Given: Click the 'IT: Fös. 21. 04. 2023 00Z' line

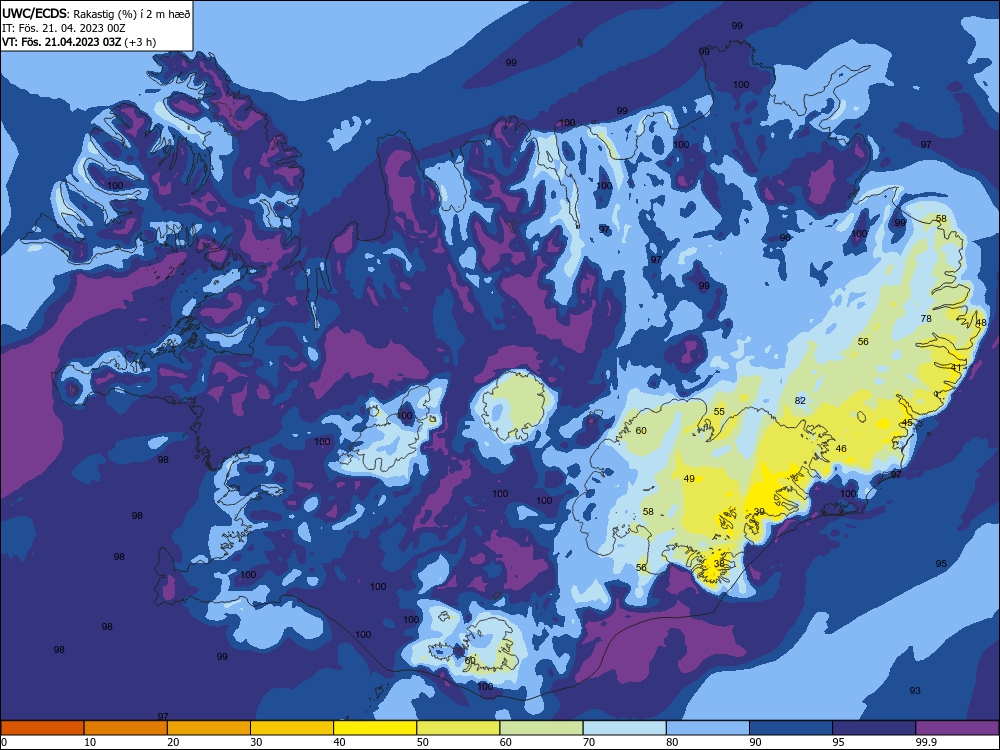Looking at the screenshot, I should (64, 28).
